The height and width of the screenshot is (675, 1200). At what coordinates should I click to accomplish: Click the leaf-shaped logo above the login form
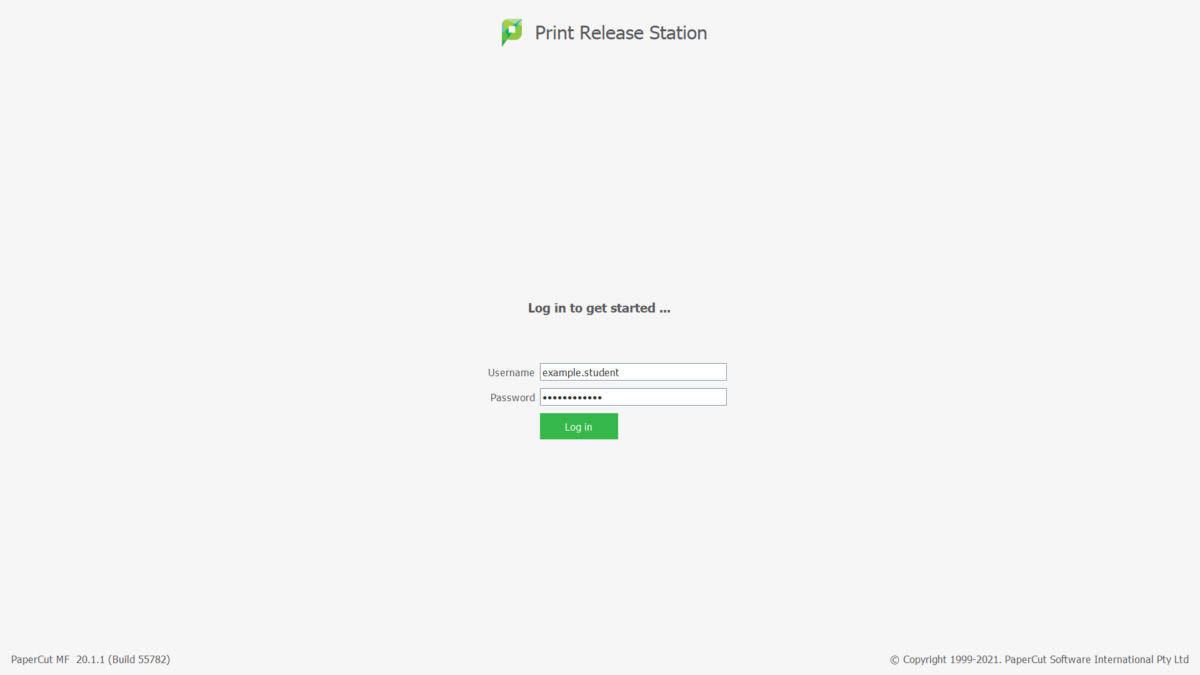tap(510, 32)
